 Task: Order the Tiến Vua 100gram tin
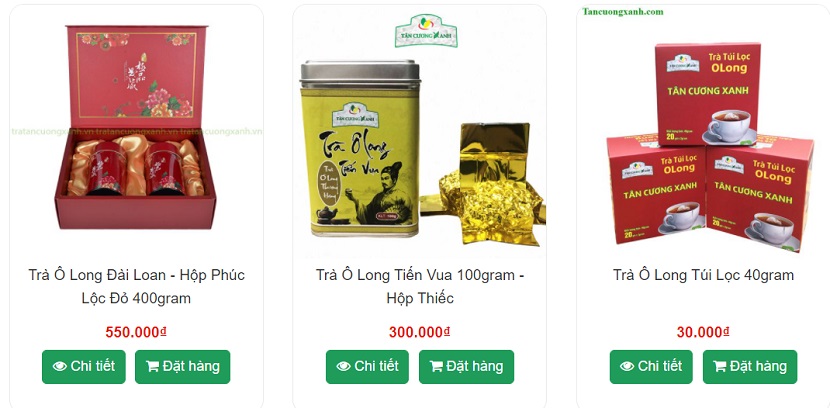point(466,367)
